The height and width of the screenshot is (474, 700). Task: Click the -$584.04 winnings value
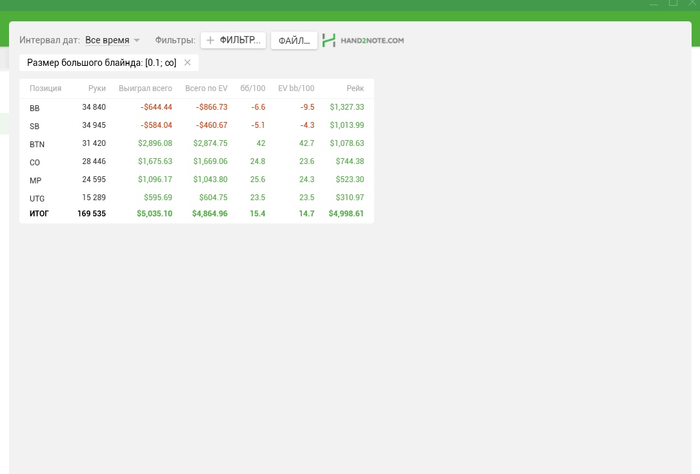pyautogui.click(x=156, y=125)
